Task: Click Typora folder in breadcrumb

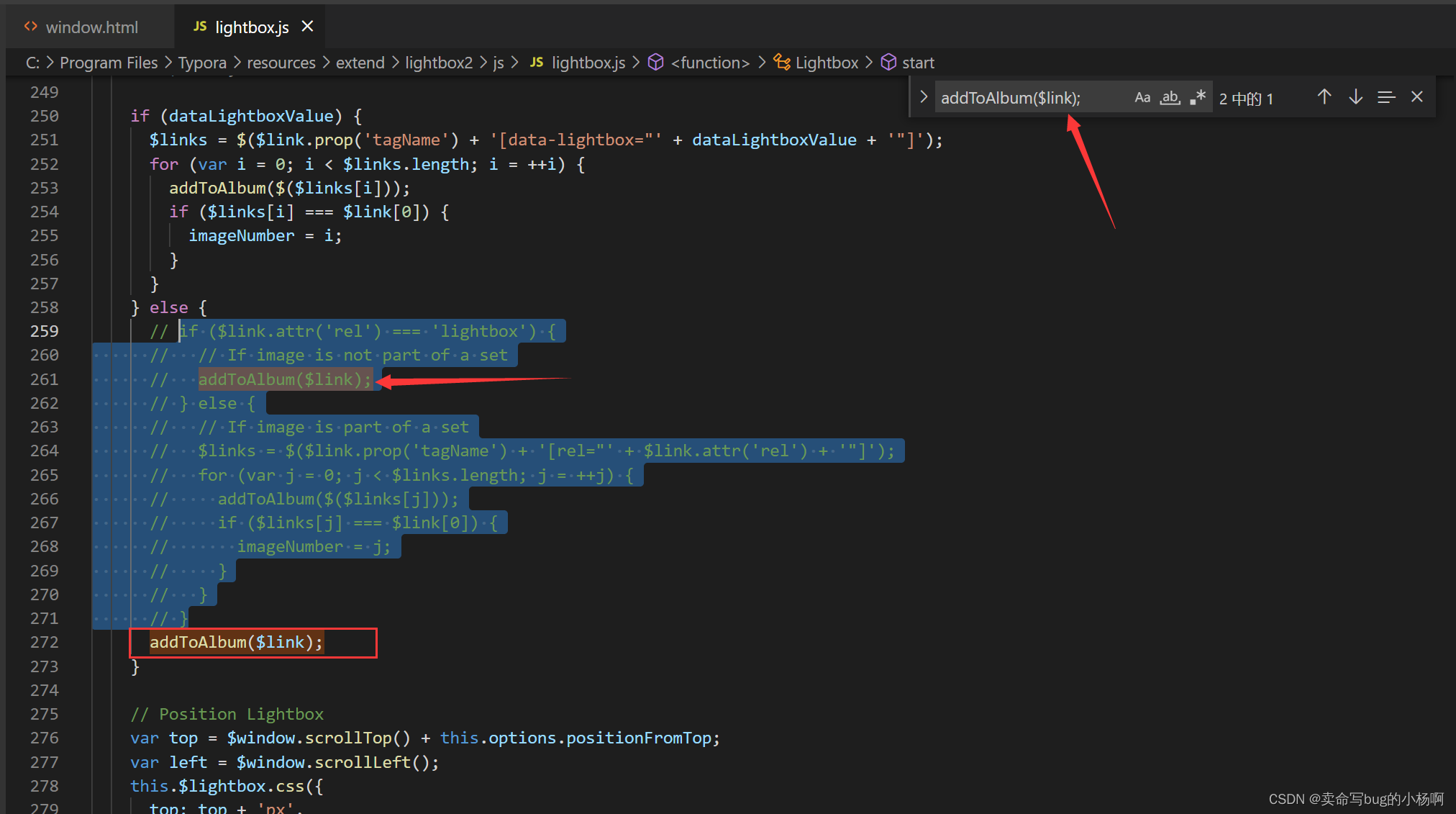Action: click(x=202, y=63)
